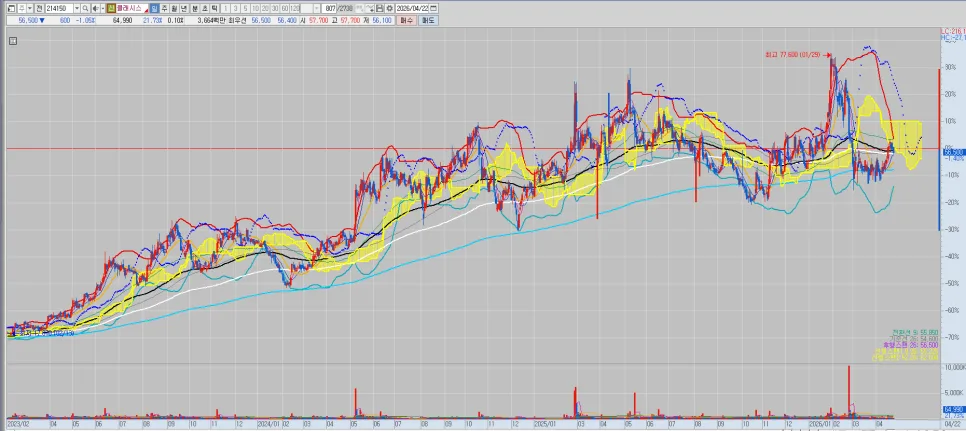966x431 pixels.
Task: Select the 20 interval button
Action: click(265, 9)
